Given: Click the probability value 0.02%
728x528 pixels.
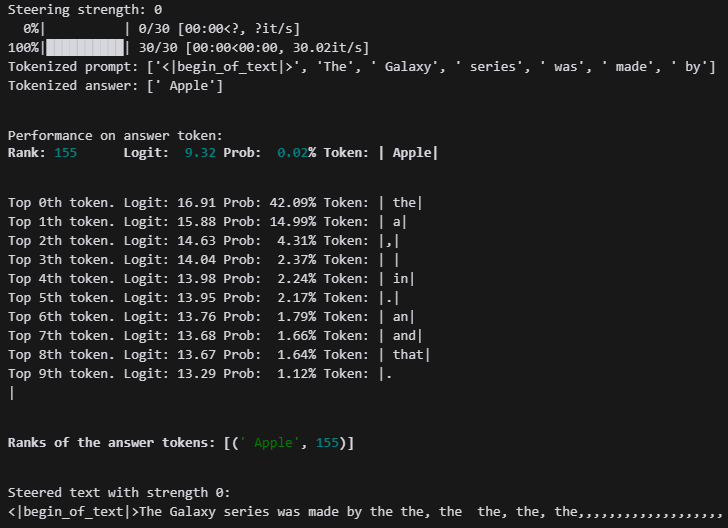Looking at the screenshot, I should tap(296, 153).
